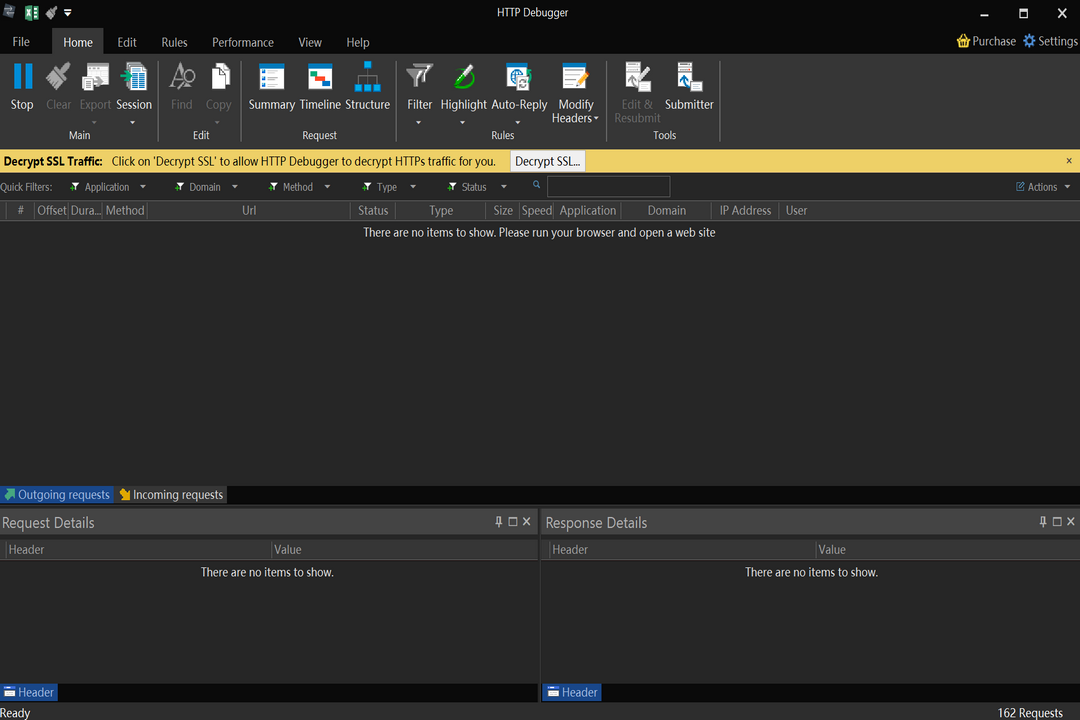Open the Summary view icon
The height and width of the screenshot is (720, 1080).
pyautogui.click(x=271, y=78)
